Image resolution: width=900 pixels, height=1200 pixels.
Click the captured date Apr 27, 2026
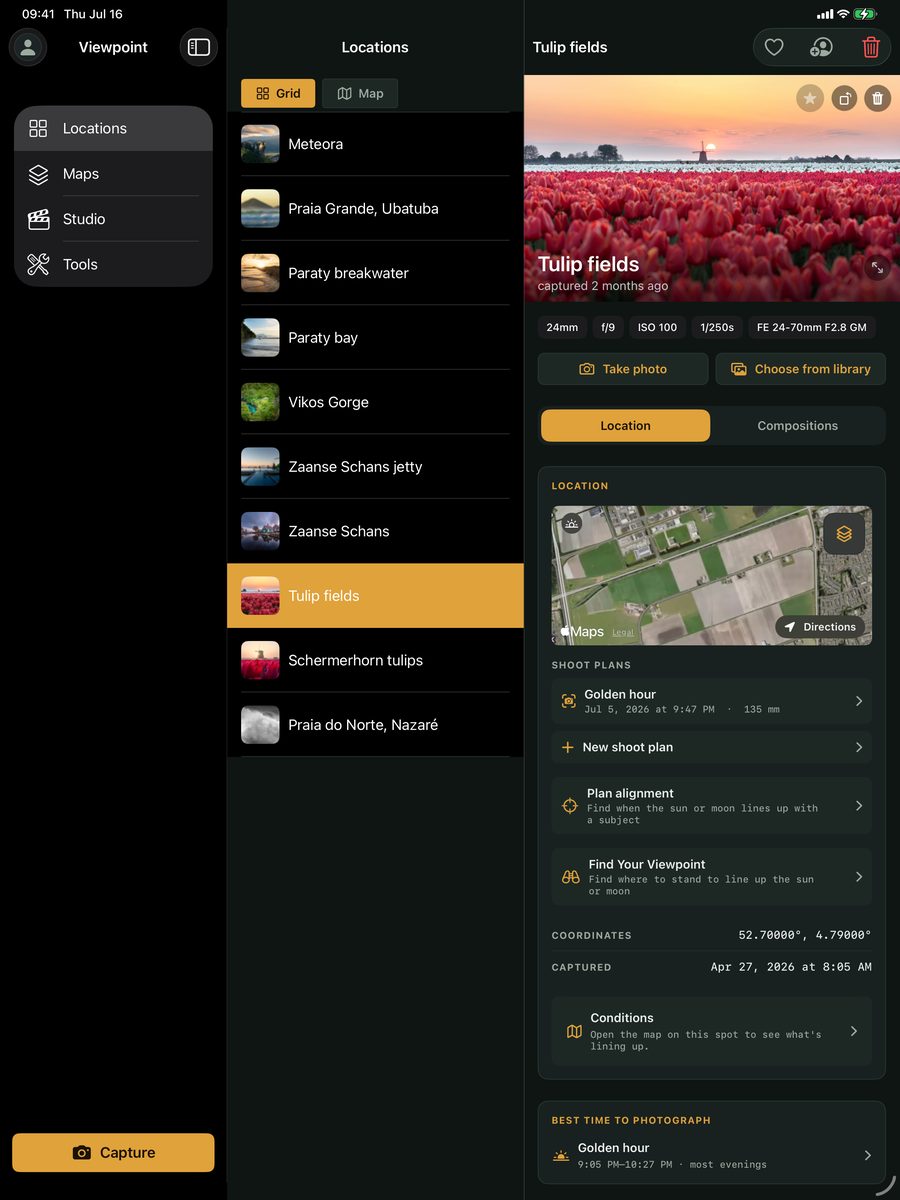(791, 967)
